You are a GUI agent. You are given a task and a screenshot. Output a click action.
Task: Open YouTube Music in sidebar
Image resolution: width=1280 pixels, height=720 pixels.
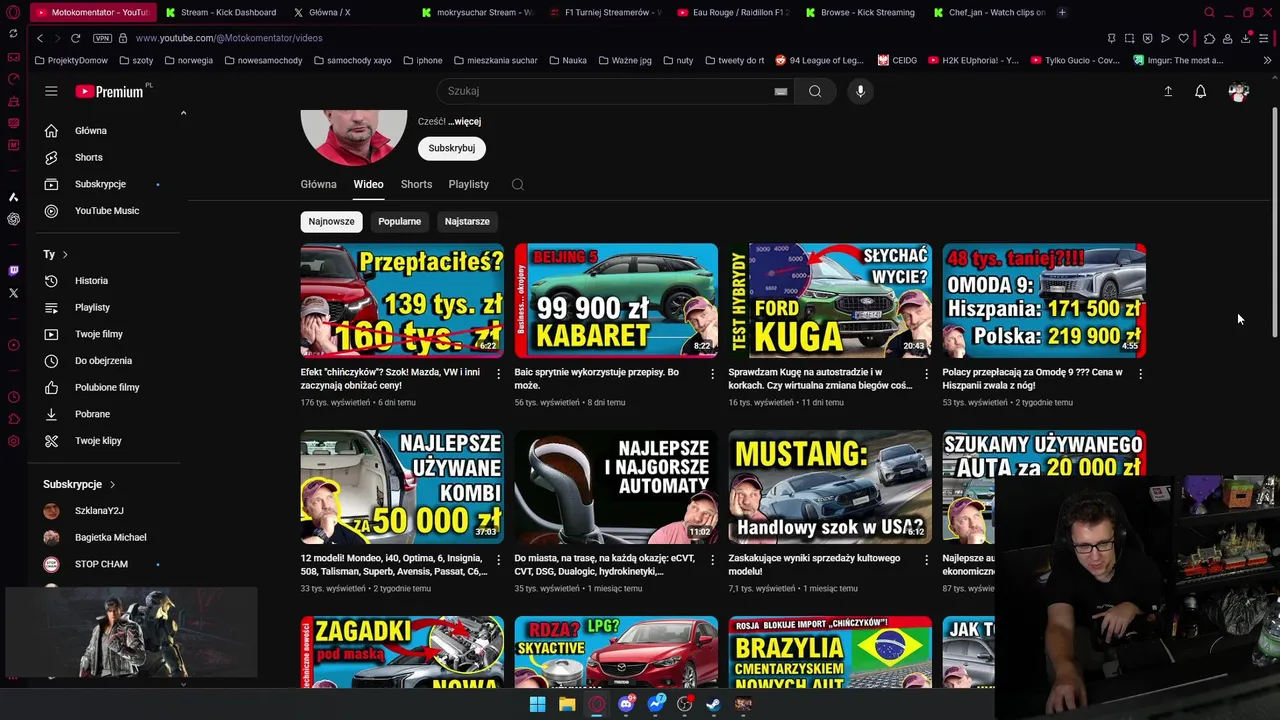106,211
